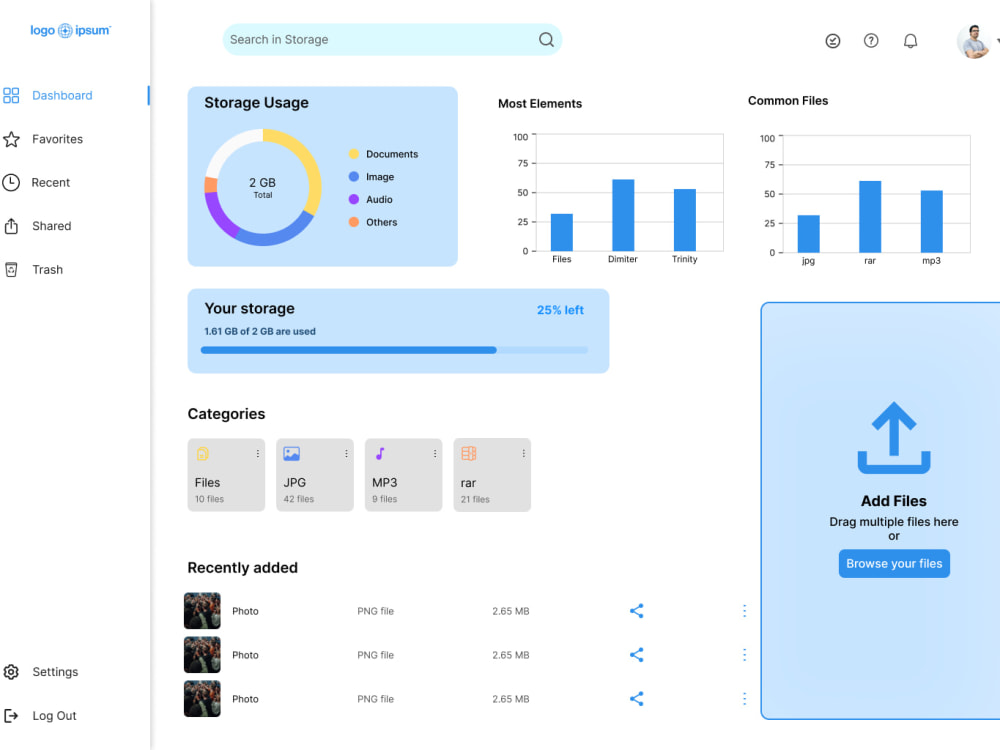Viewport: 1000px width, 750px height.
Task: Open options menu on Files category card
Action: coord(258,453)
